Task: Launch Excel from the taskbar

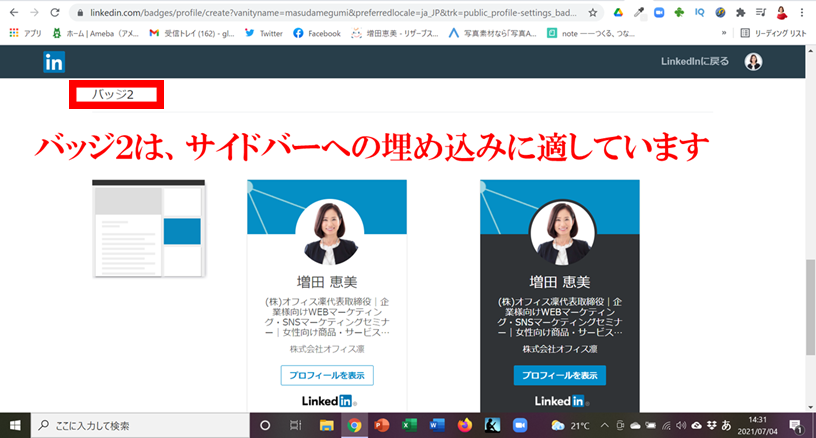Action: [x=409, y=425]
